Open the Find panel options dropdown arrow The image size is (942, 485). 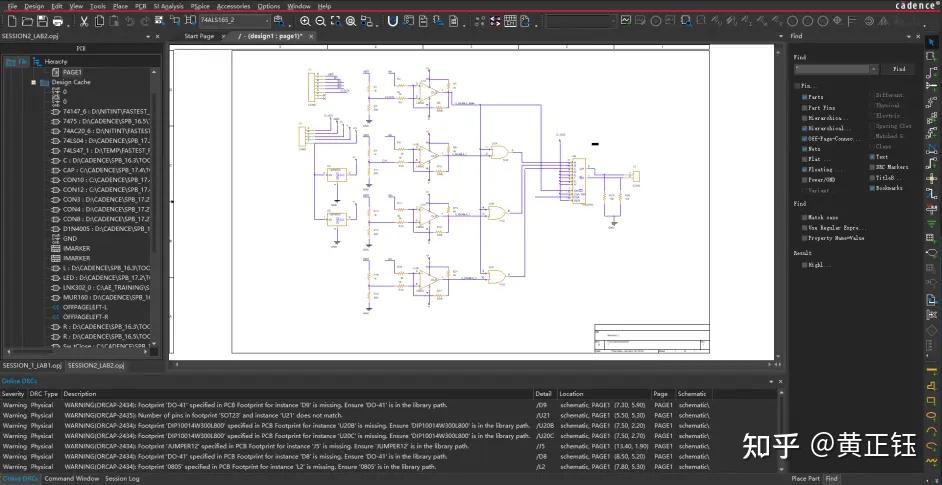[x=908, y=37]
